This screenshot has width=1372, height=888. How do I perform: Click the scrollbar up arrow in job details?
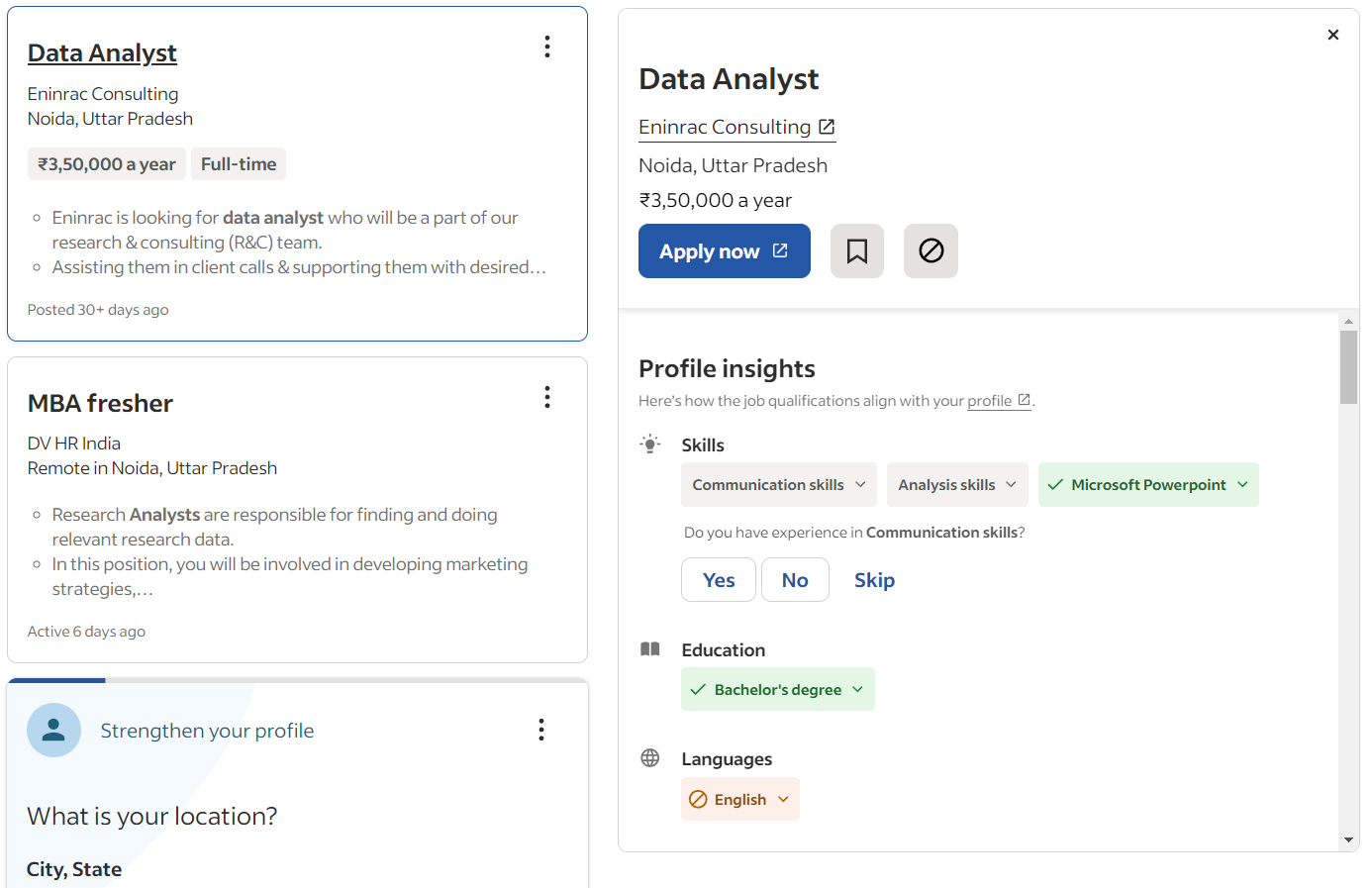tap(1348, 322)
